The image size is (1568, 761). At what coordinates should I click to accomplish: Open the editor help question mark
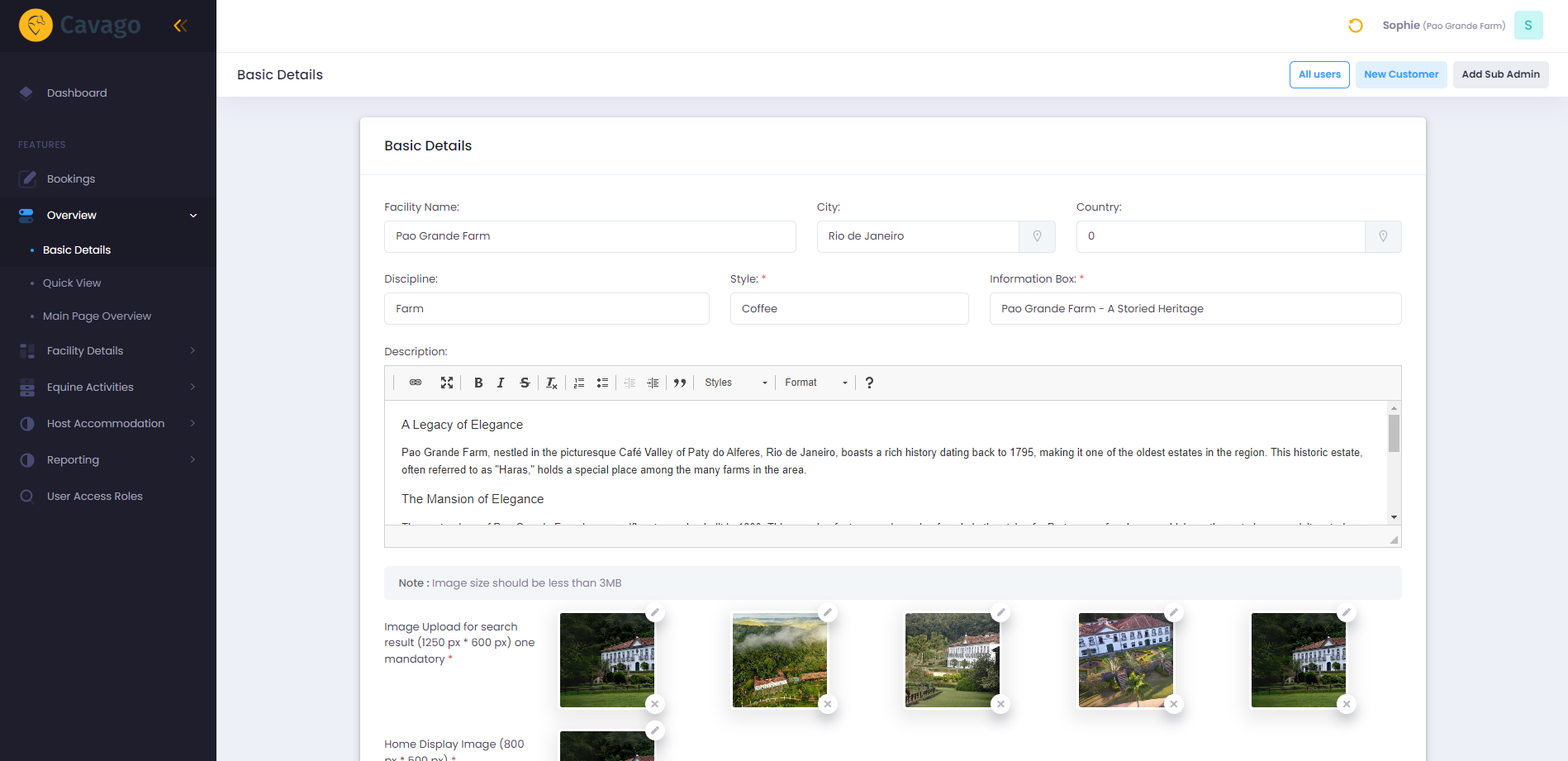pos(869,383)
